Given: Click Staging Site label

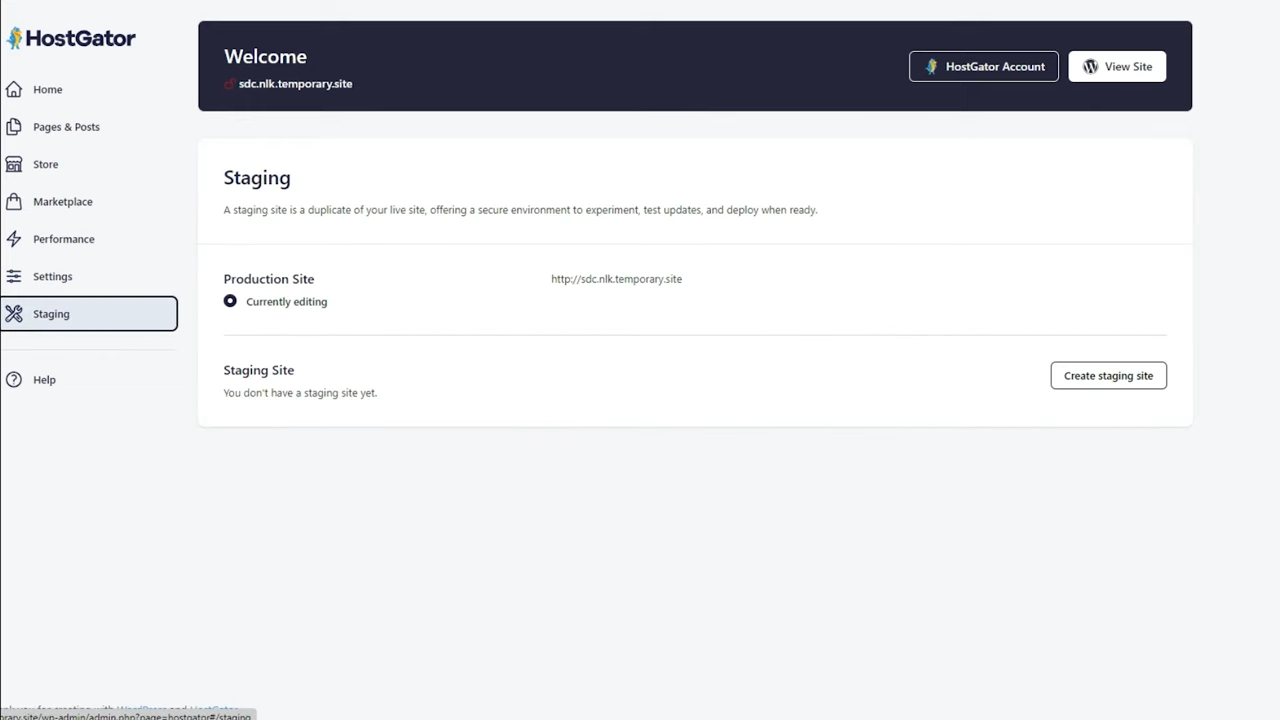Looking at the screenshot, I should [x=259, y=370].
